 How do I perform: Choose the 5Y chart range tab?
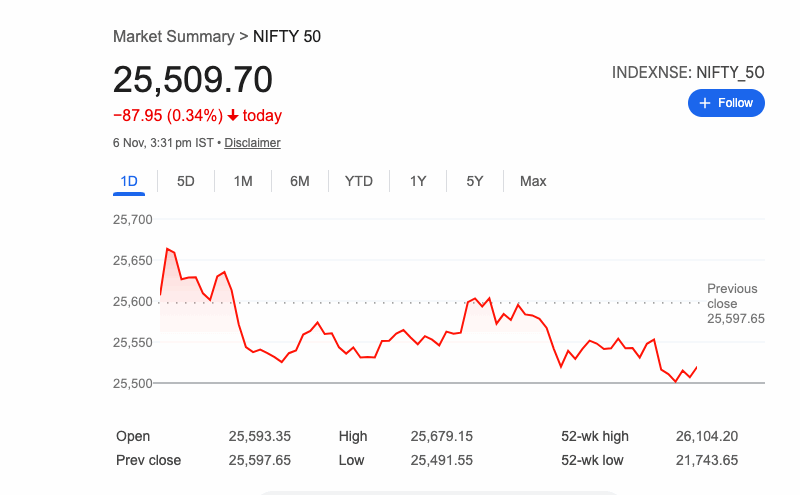(475, 181)
